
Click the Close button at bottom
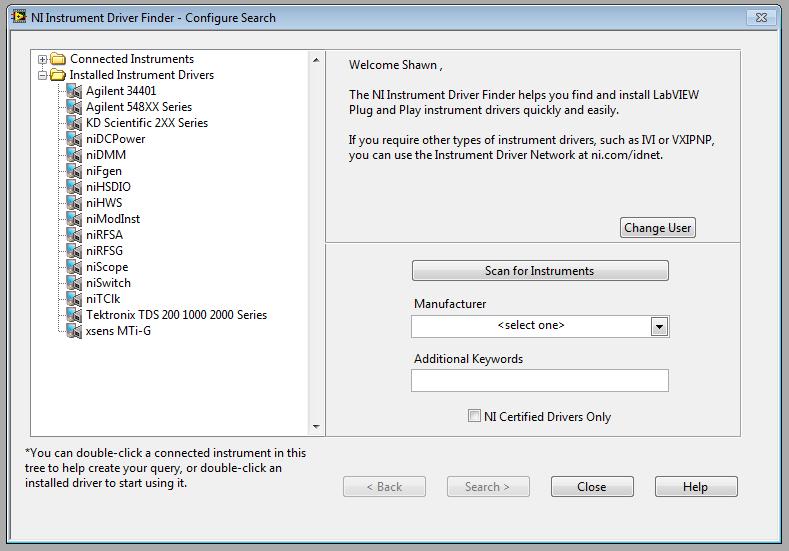point(591,487)
